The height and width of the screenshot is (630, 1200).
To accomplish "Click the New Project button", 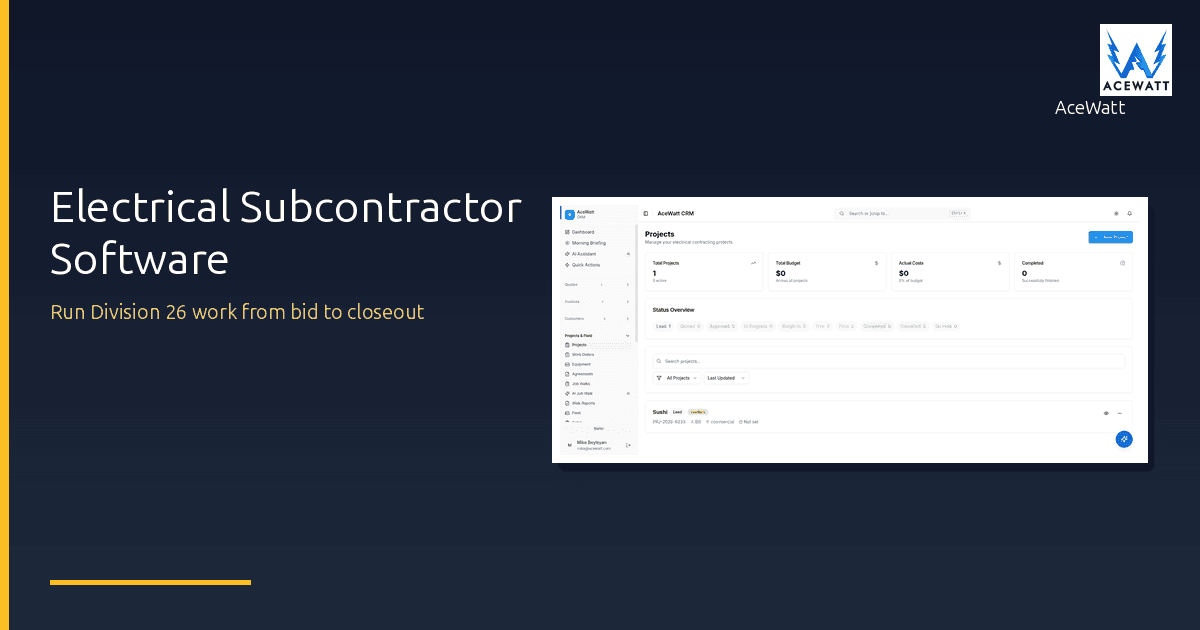I will coord(1110,237).
